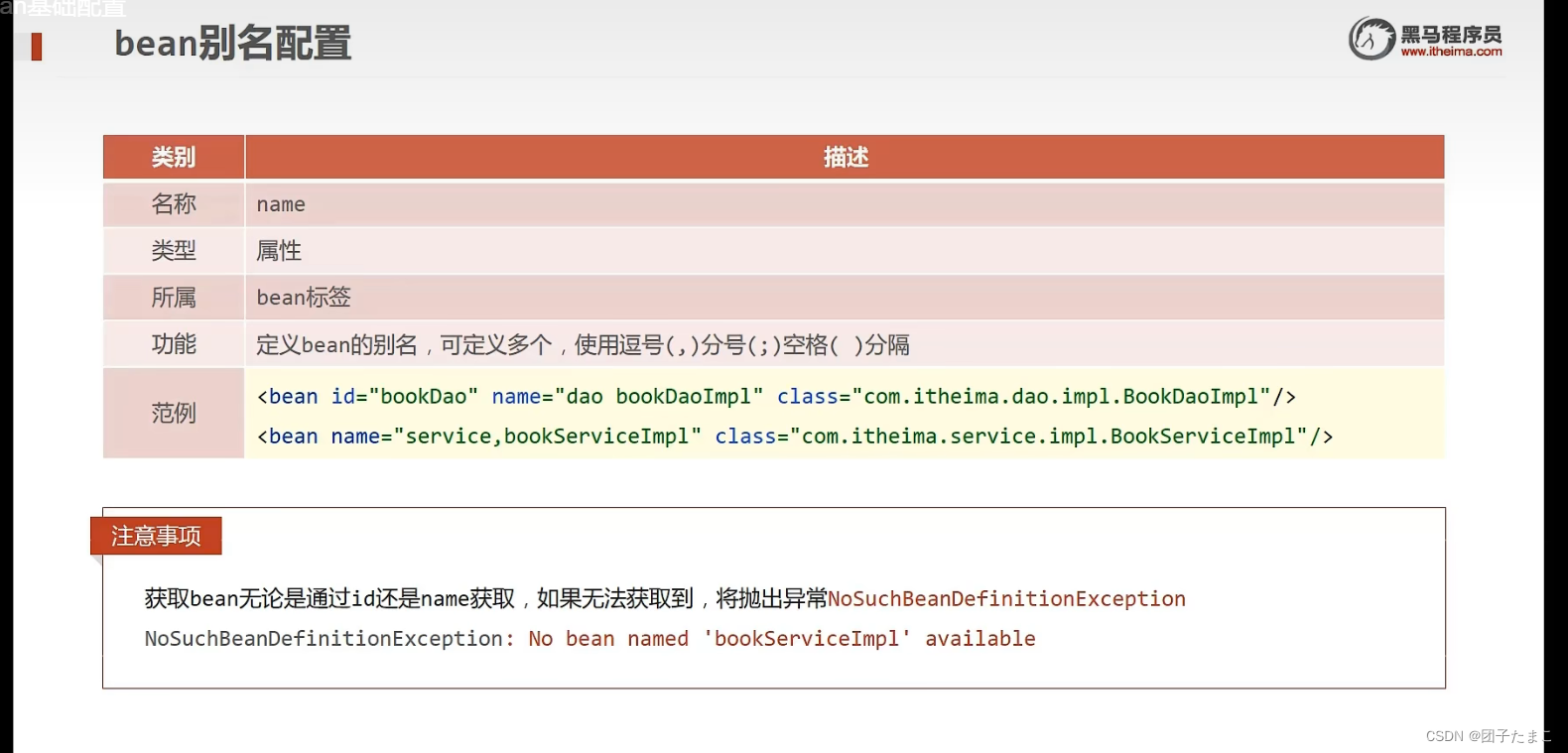Click the 'CSDN @团子' watermark credit
Viewport: 1568px width, 753px height.
click(x=1487, y=736)
